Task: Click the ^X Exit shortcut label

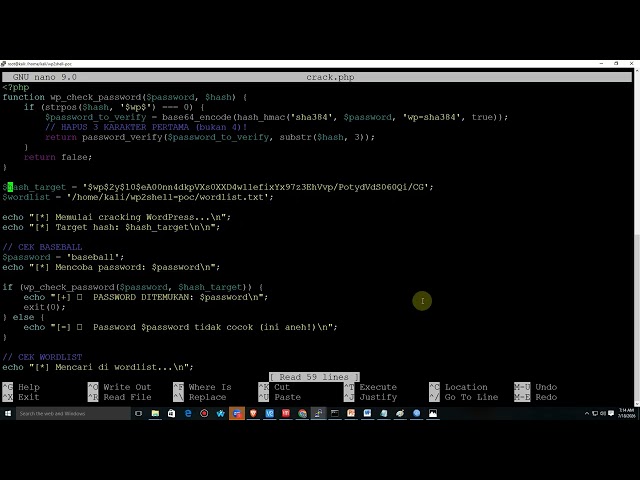Action: (21, 397)
